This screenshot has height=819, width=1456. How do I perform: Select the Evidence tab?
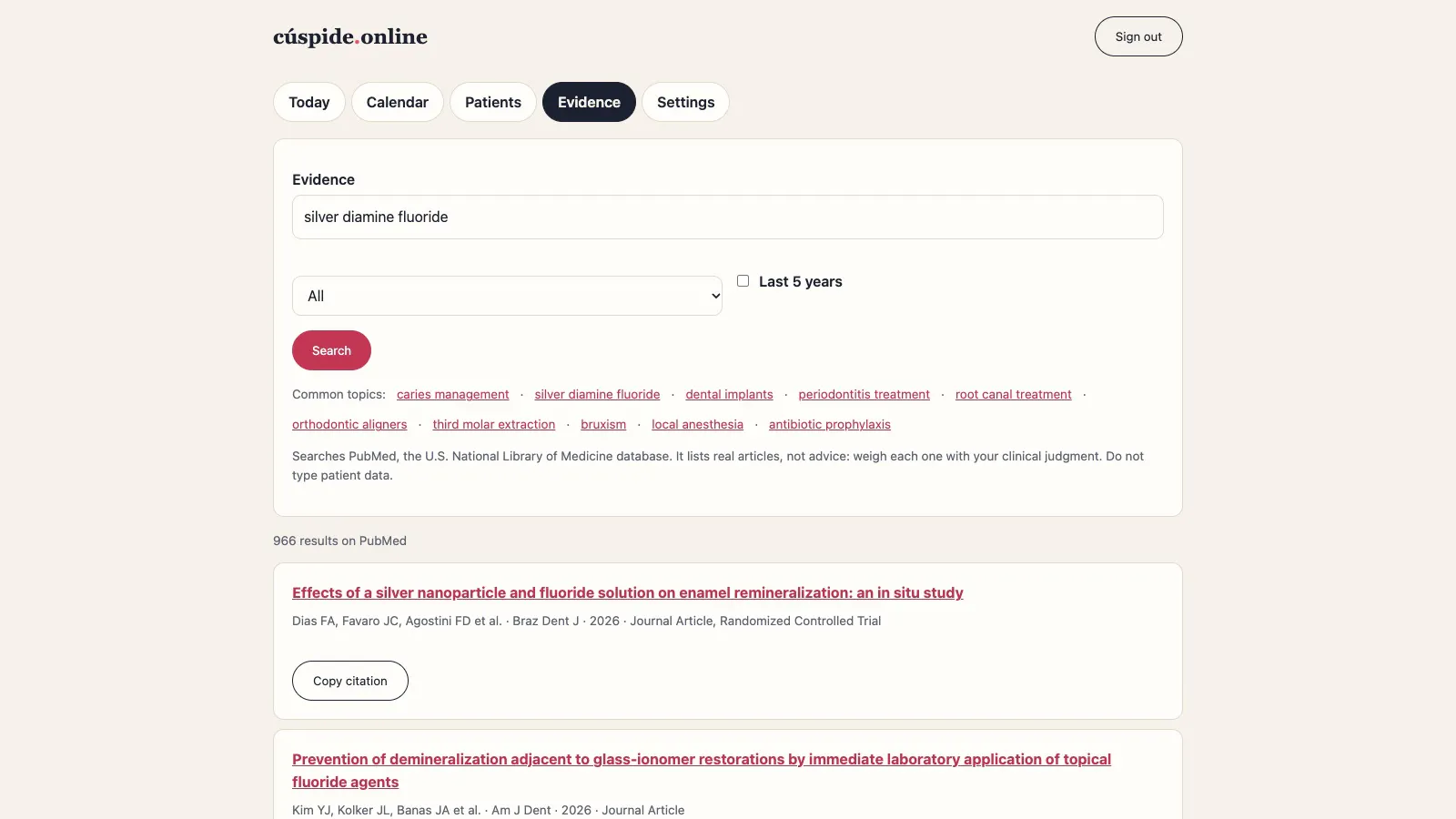(x=589, y=102)
